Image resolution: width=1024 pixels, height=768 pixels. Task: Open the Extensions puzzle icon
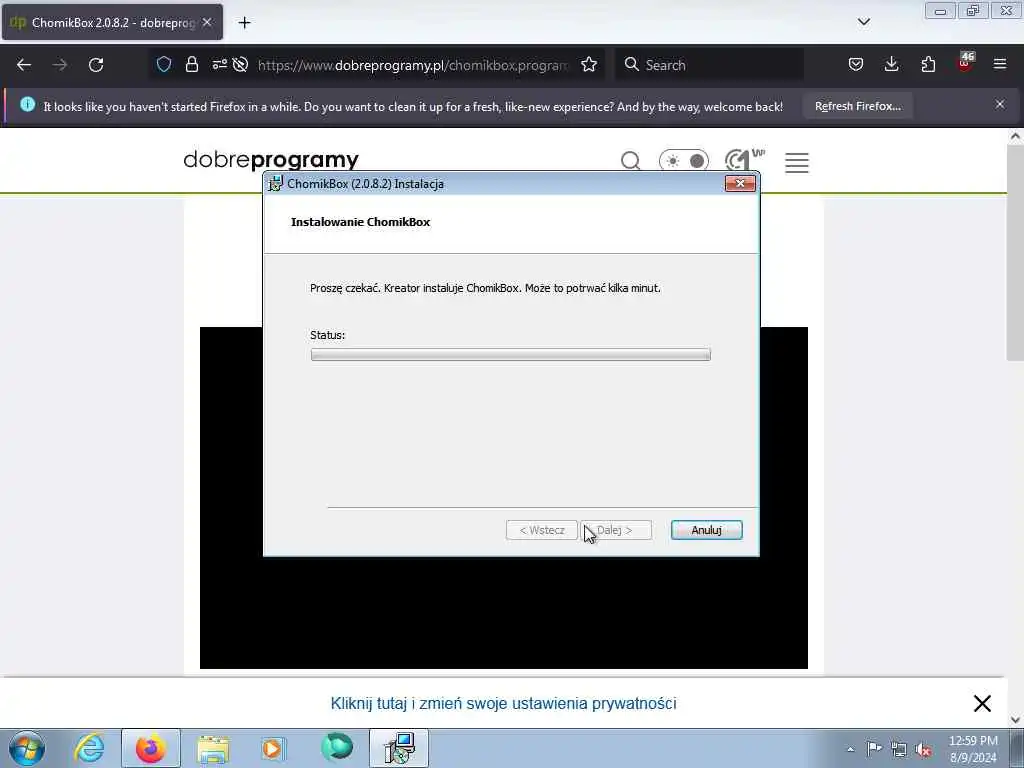928,64
